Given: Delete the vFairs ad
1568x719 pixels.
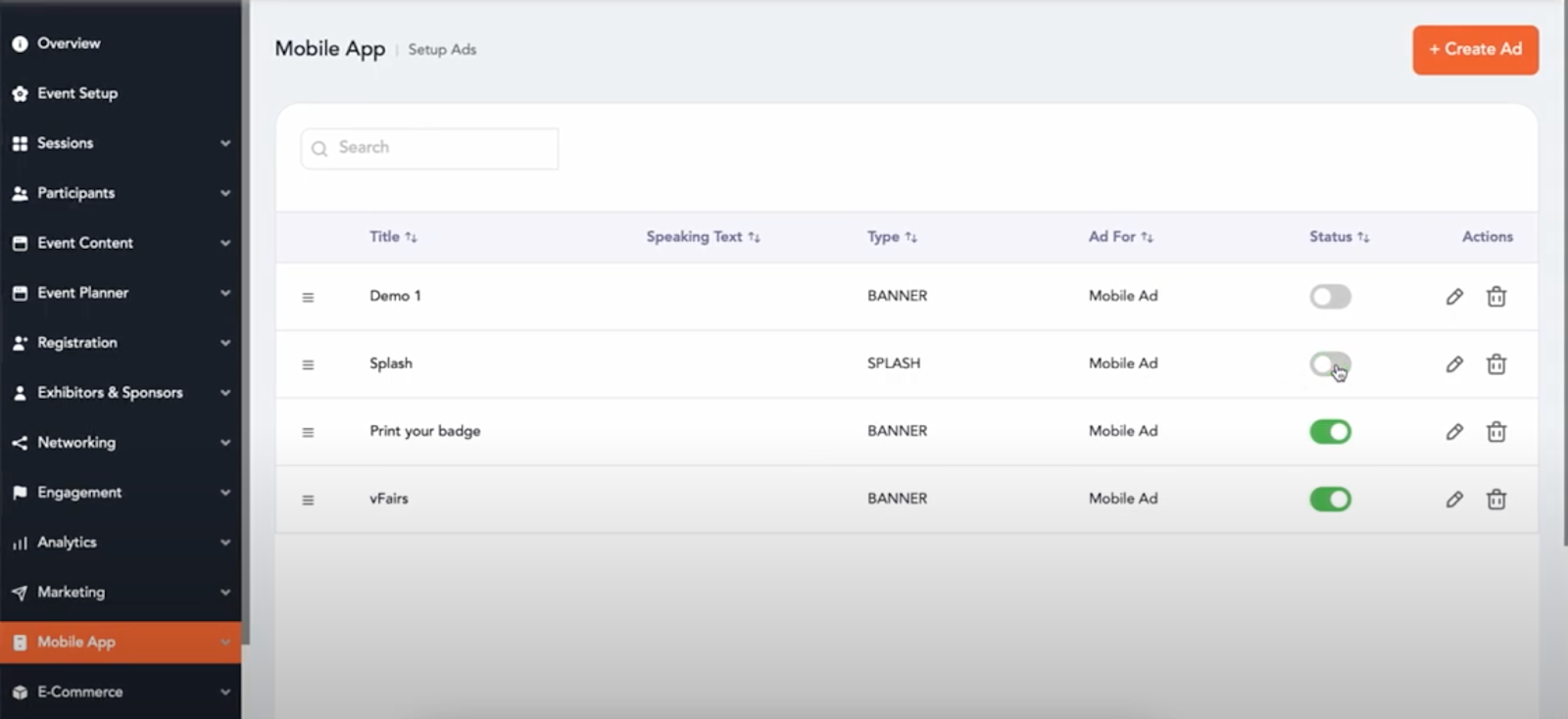Looking at the screenshot, I should [1496, 500].
